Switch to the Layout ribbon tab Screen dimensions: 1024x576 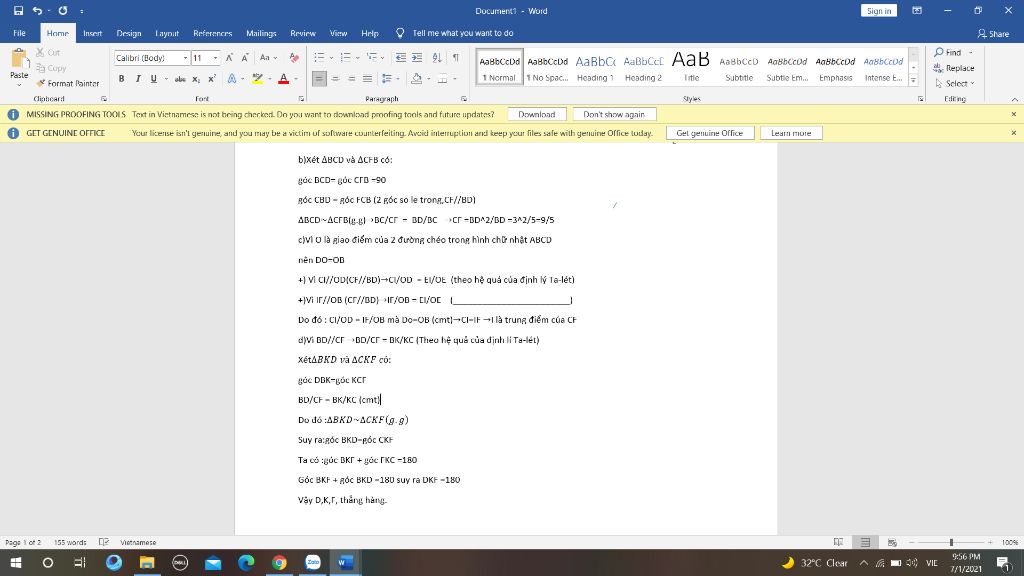point(167,33)
